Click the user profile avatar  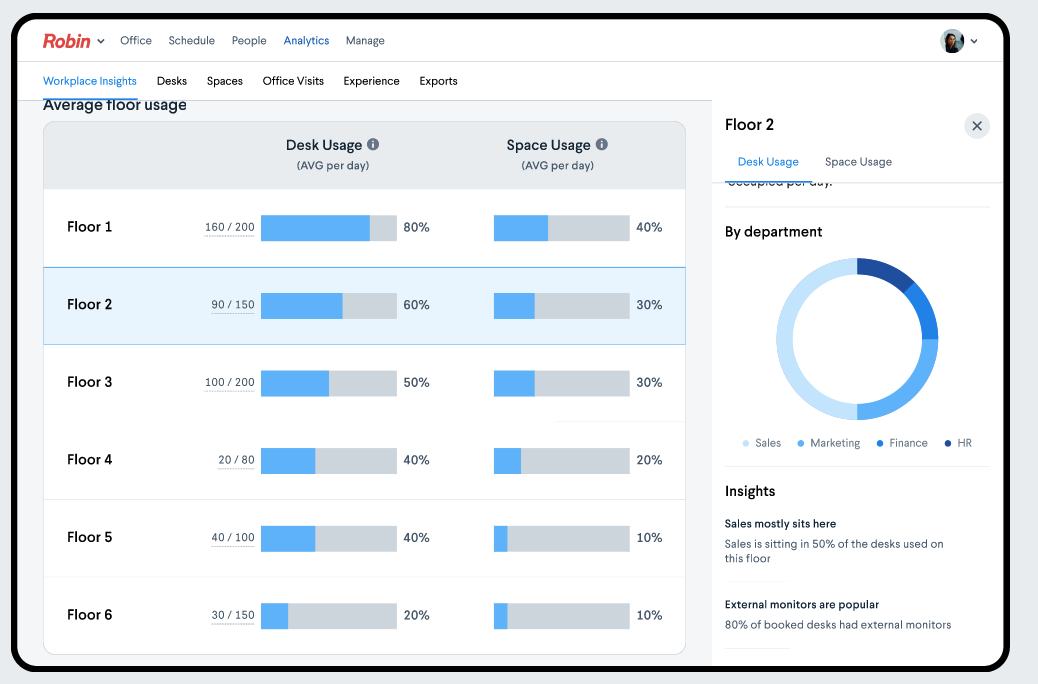point(952,41)
